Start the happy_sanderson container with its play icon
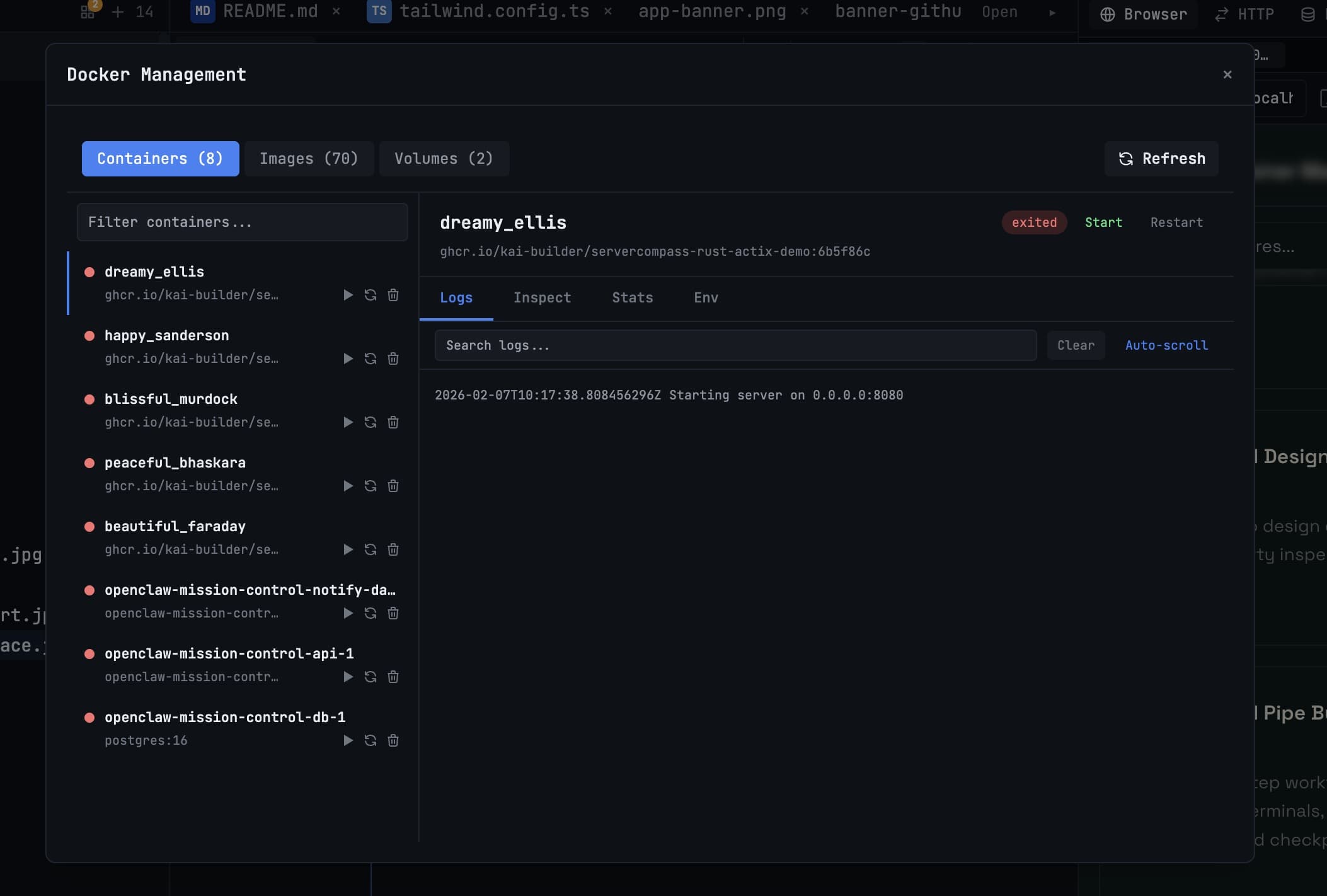The height and width of the screenshot is (896, 1327). click(347, 359)
